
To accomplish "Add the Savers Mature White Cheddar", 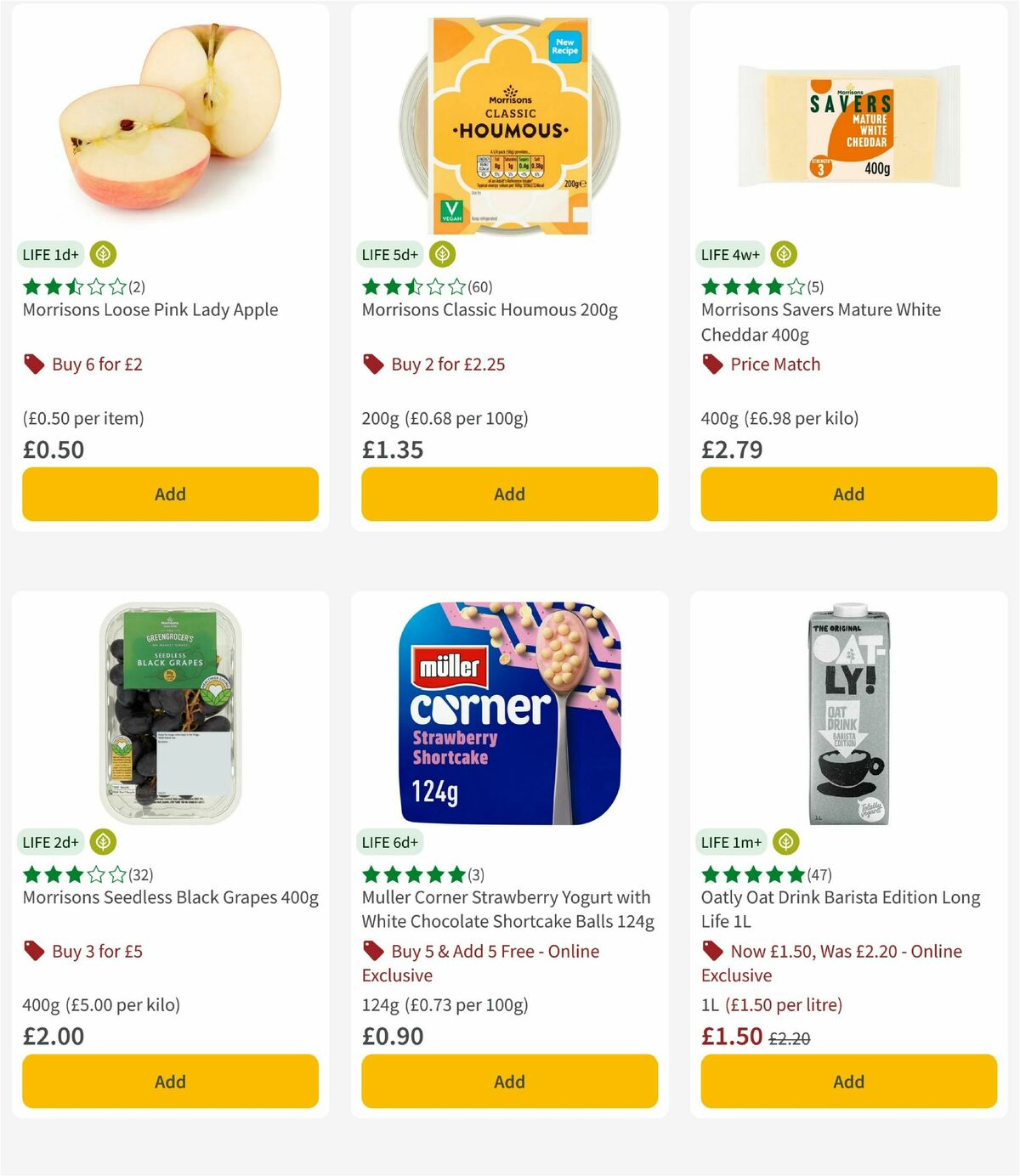I will pos(847,494).
